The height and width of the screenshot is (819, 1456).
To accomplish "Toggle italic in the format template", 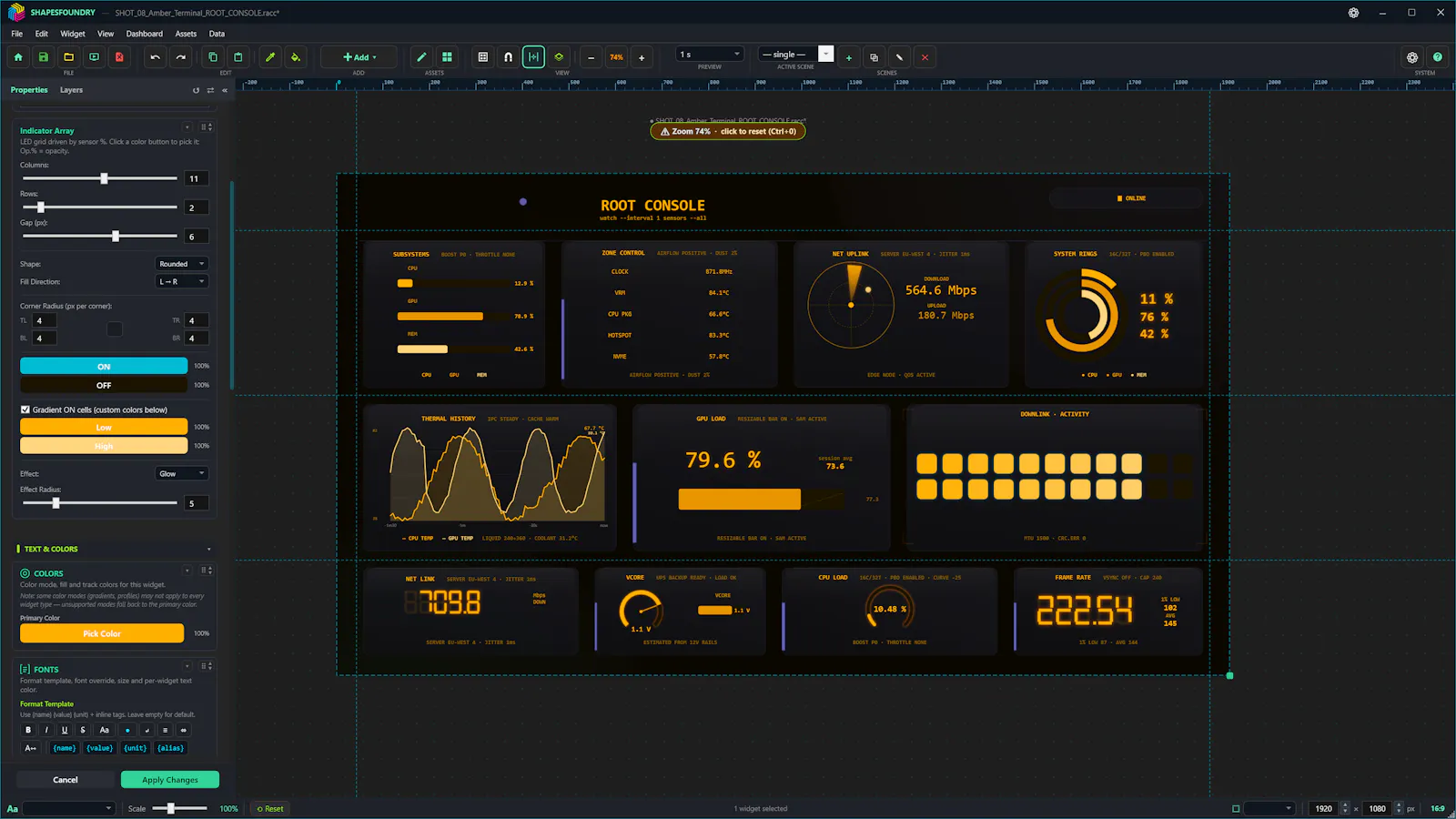I will (x=46, y=730).
